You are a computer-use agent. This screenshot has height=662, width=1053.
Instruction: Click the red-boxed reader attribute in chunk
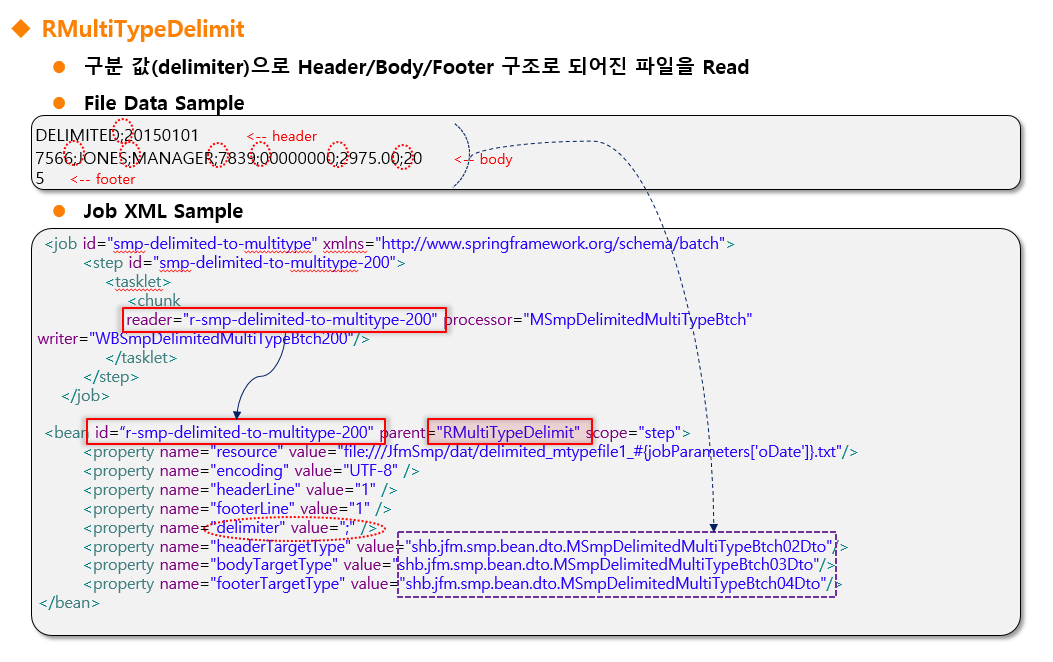[x=284, y=319]
